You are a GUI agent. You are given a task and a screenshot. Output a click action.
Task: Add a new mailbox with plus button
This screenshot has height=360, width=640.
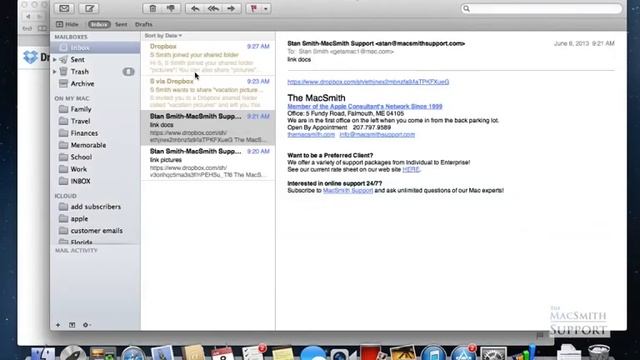click(x=58, y=325)
